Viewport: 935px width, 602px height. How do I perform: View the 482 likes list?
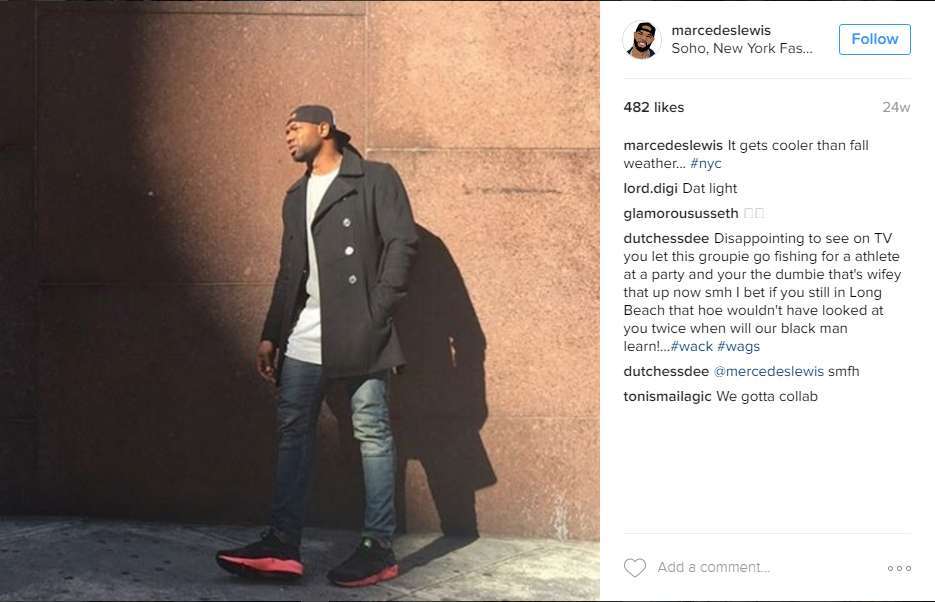(654, 107)
